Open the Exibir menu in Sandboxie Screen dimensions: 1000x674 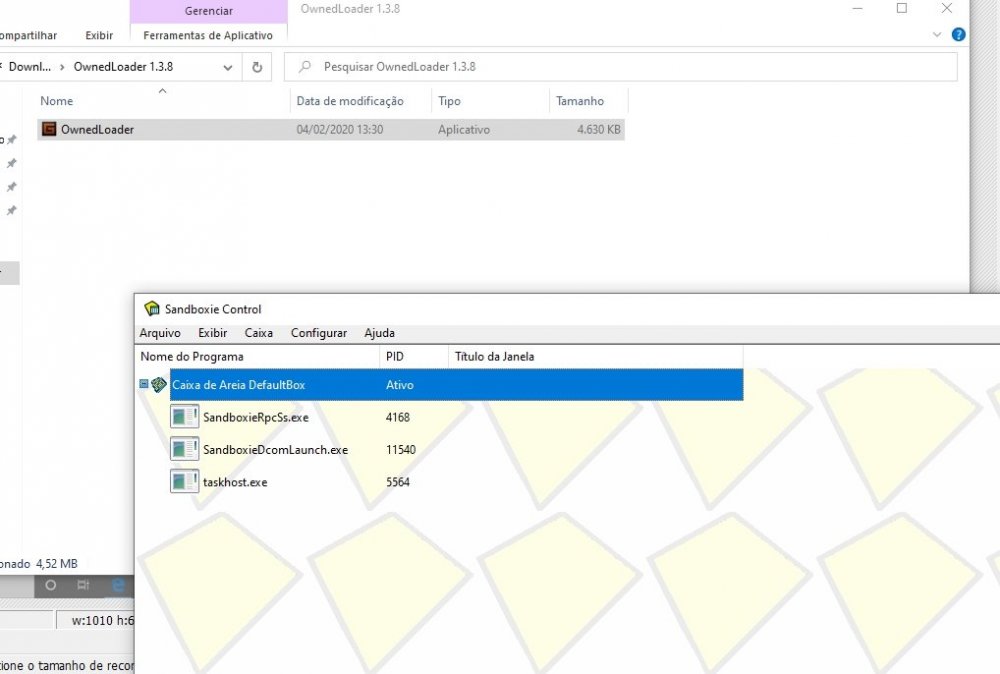click(212, 333)
